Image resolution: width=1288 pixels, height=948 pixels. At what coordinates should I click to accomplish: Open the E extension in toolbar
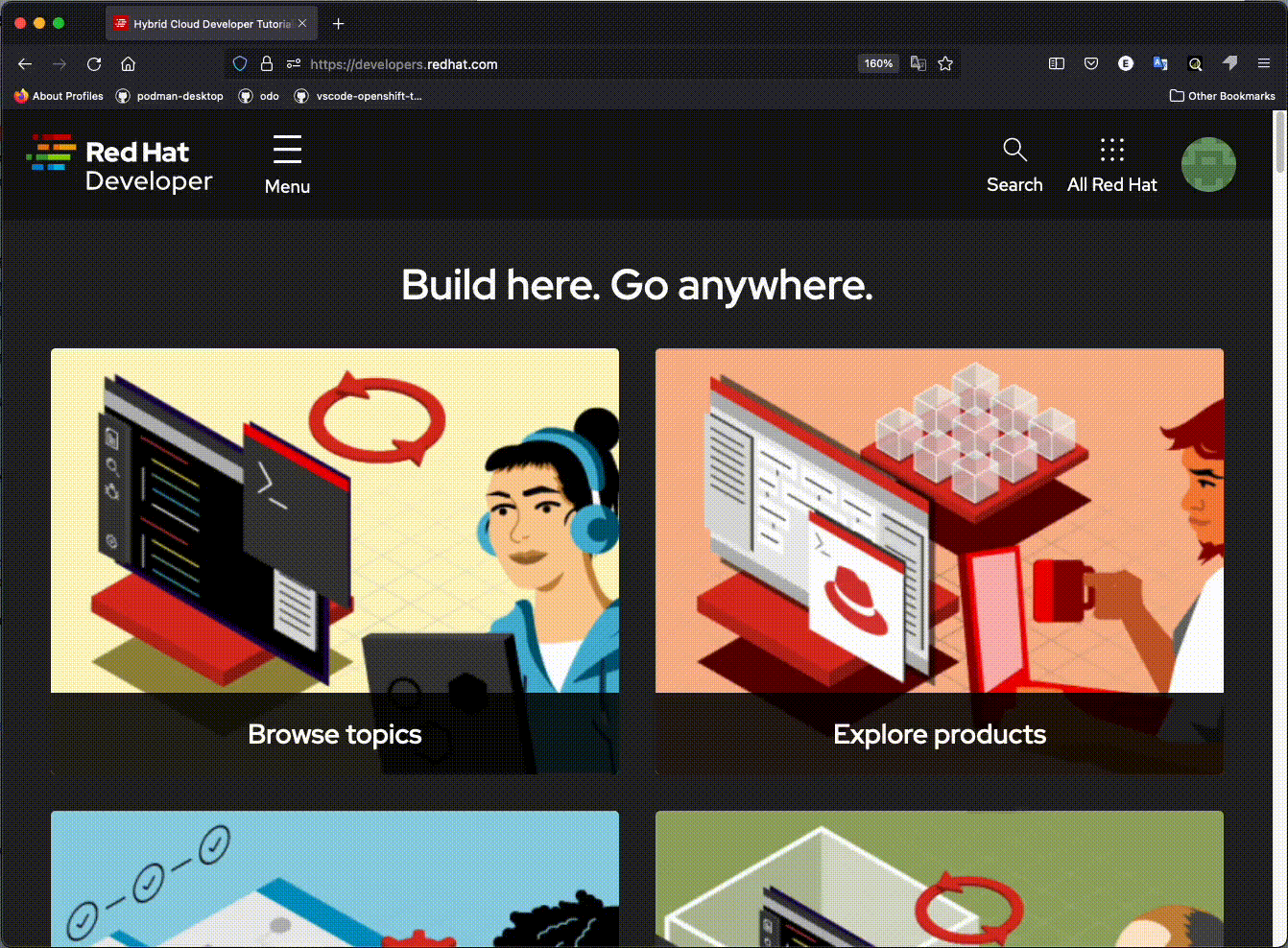pos(1126,64)
